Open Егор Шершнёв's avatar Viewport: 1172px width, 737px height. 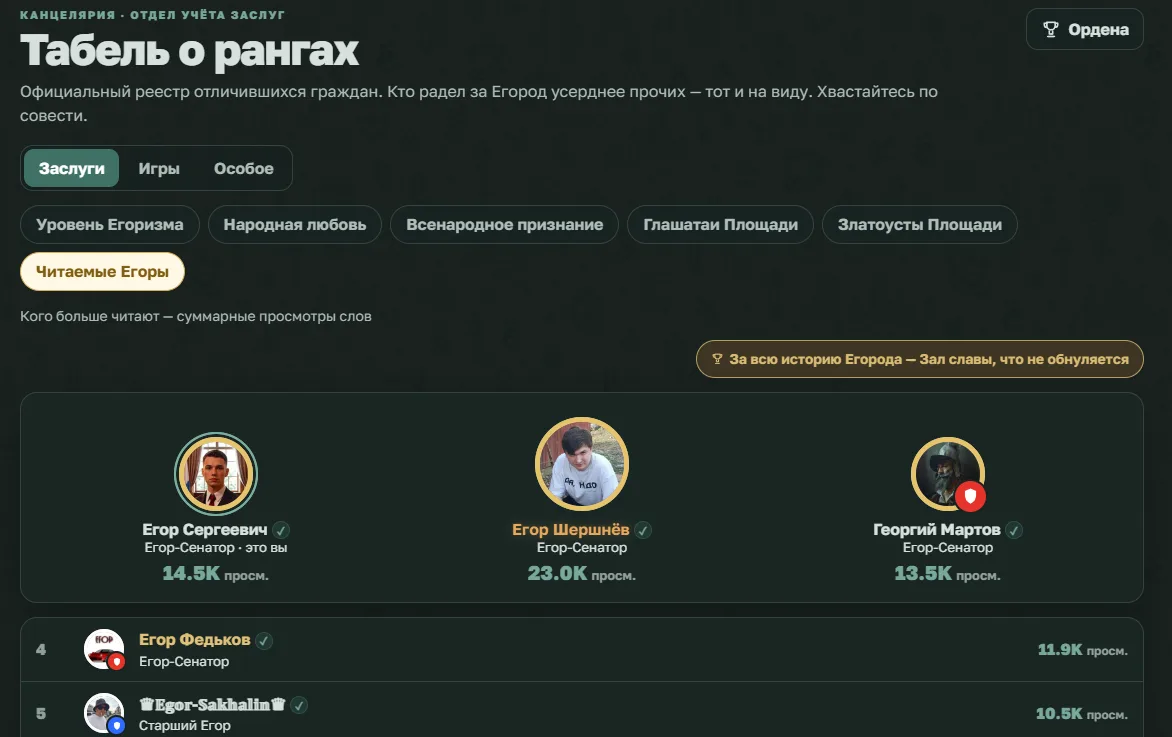click(582, 464)
